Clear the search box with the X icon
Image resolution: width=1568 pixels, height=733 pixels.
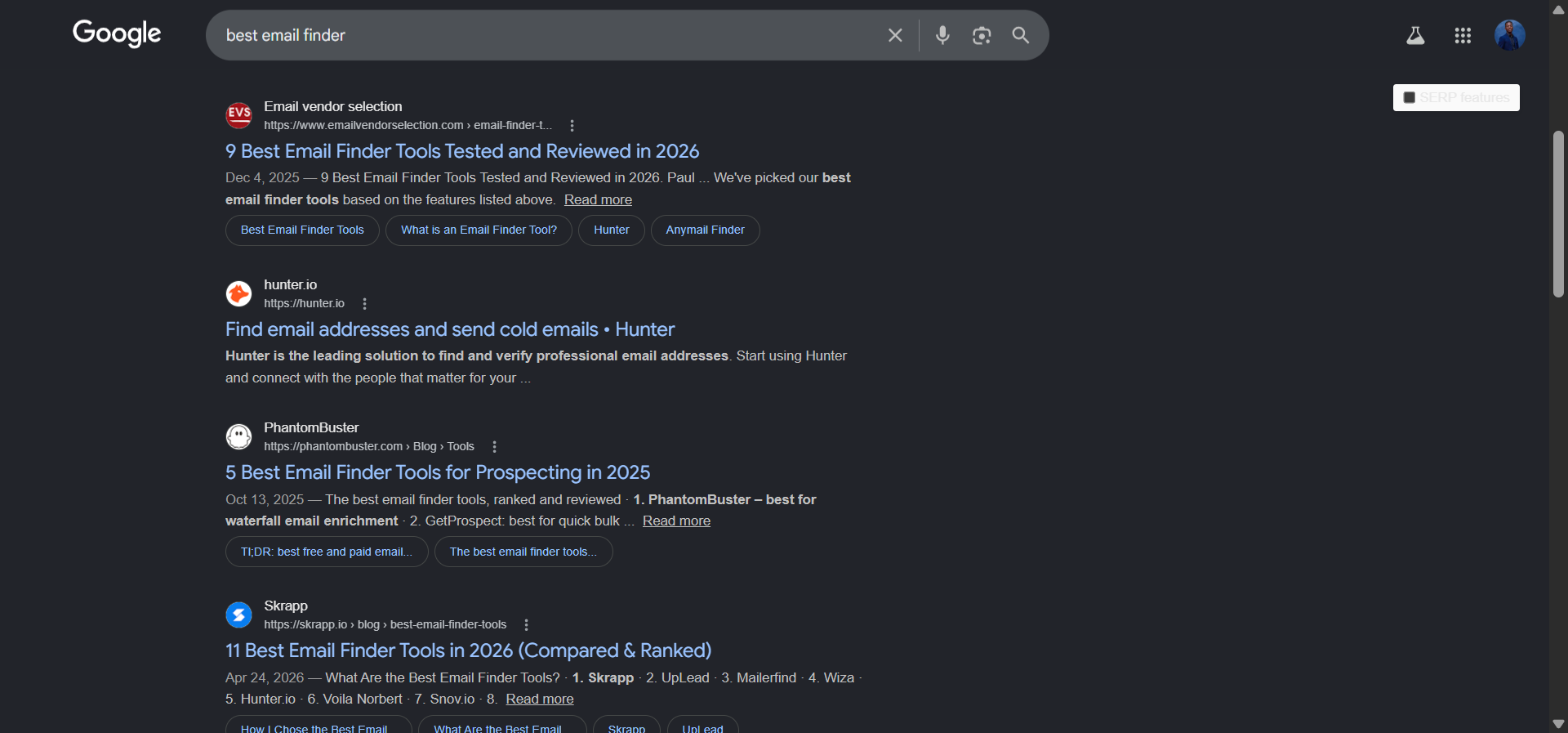pyautogui.click(x=895, y=35)
